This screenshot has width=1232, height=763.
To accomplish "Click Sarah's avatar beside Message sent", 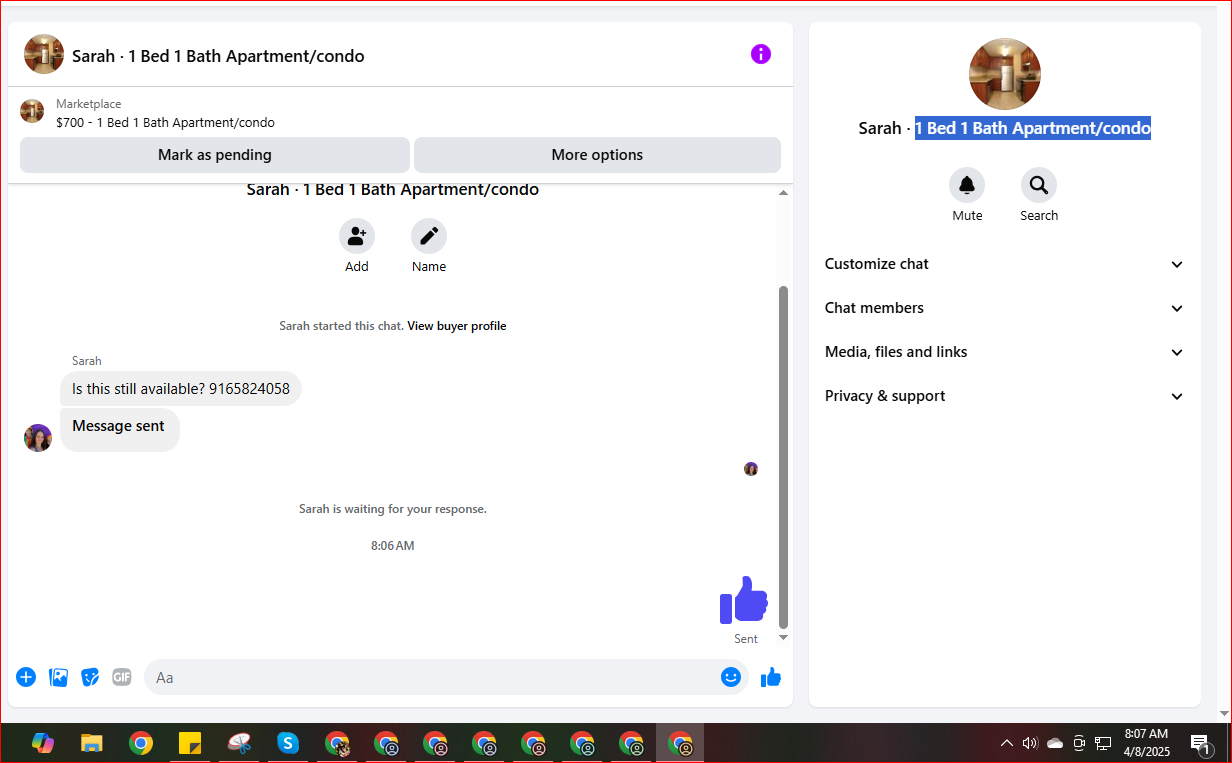I will pos(38,438).
